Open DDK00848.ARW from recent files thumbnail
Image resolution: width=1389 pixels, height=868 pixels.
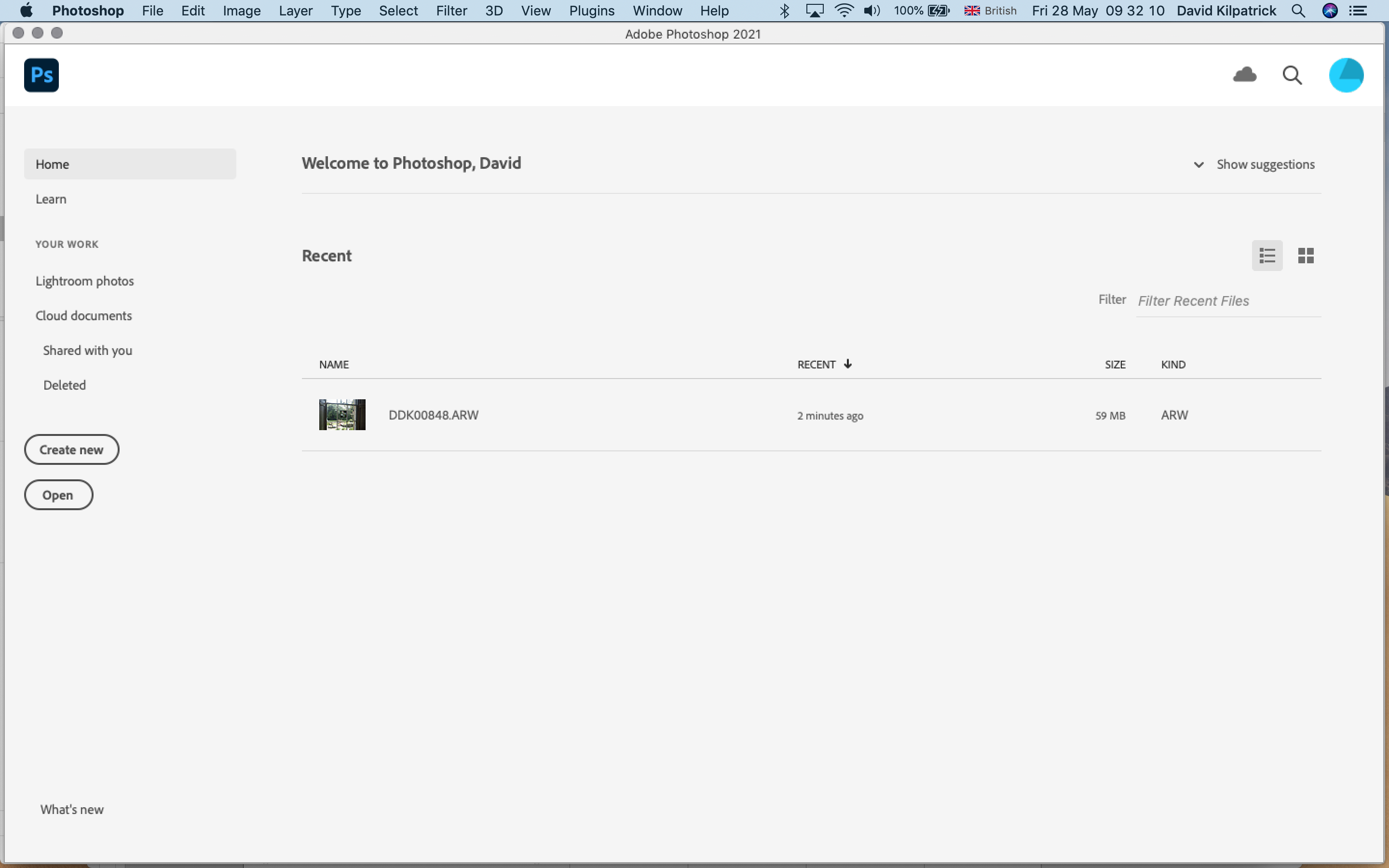[x=342, y=415]
